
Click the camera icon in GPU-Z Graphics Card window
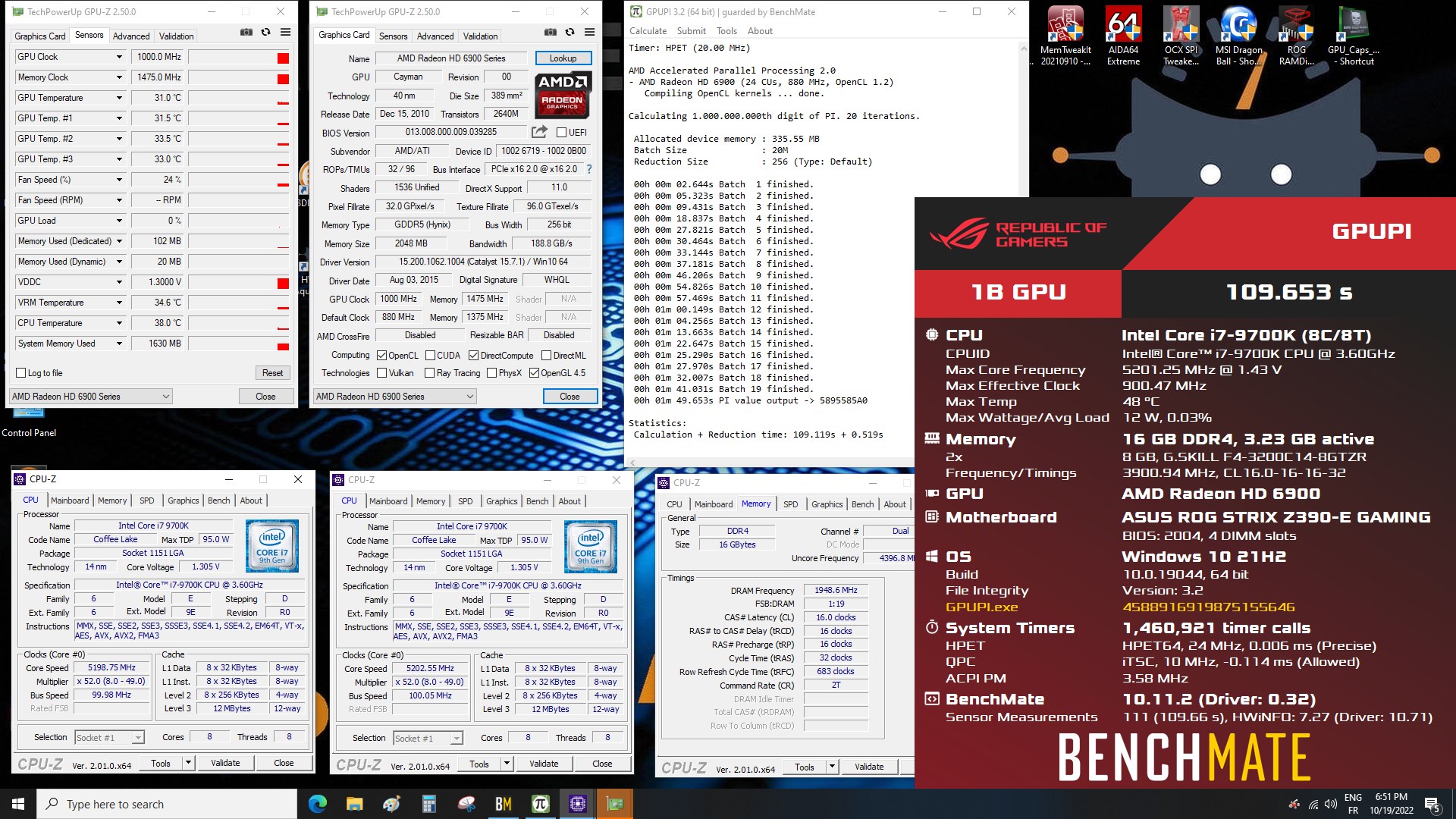(550, 33)
